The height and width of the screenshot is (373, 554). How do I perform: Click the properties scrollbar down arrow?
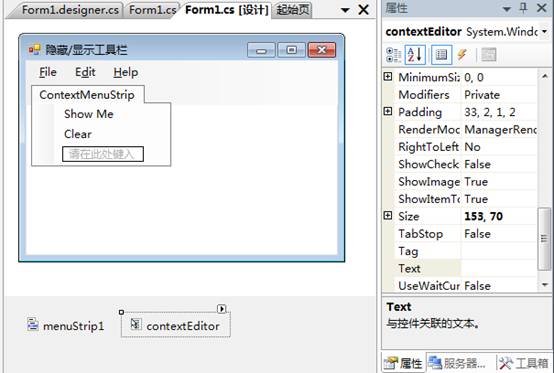[x=544, y=285]
